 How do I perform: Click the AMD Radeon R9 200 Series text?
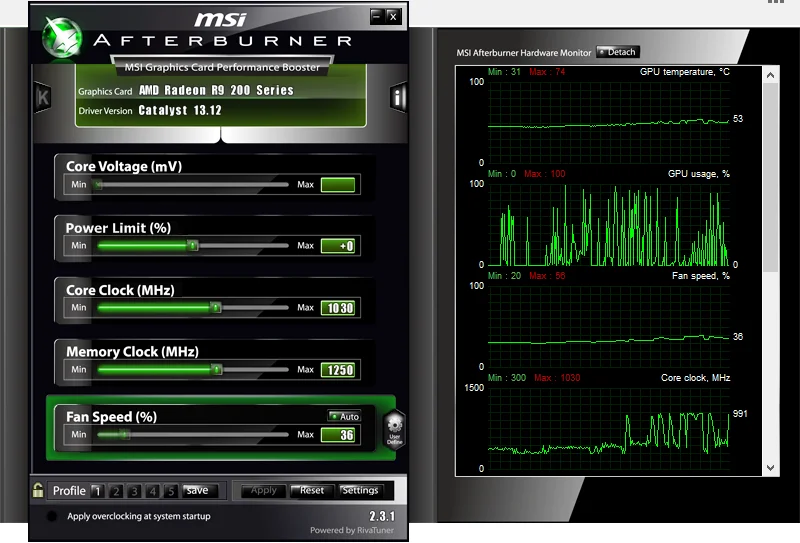click(x=216, y=90)
